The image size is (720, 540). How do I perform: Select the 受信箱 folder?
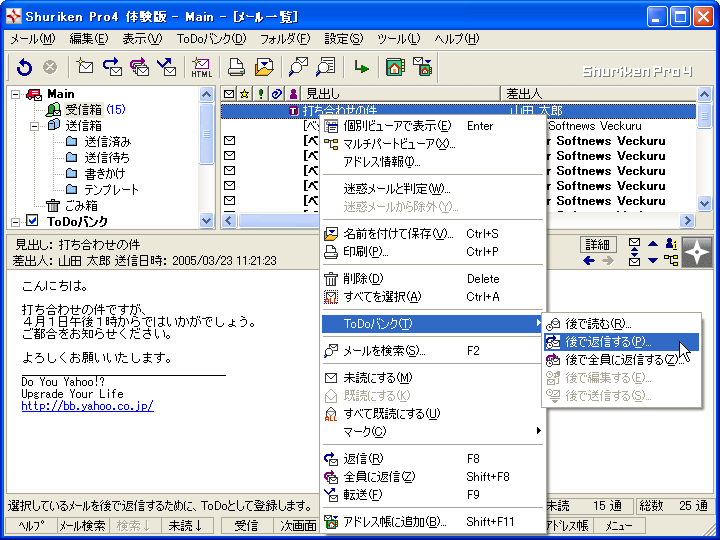pos(83,109)
